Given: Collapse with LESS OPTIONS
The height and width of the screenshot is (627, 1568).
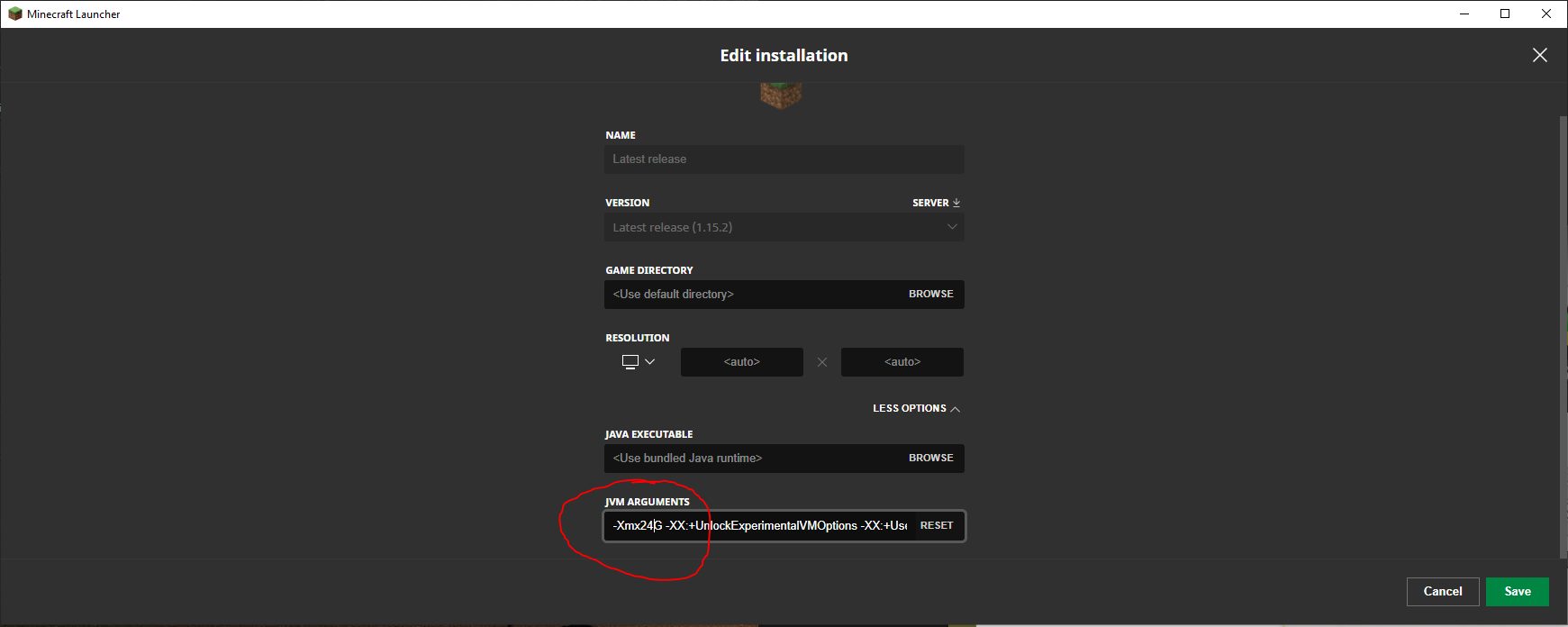Looking at the screenshot, I should [x=916, y=409].
